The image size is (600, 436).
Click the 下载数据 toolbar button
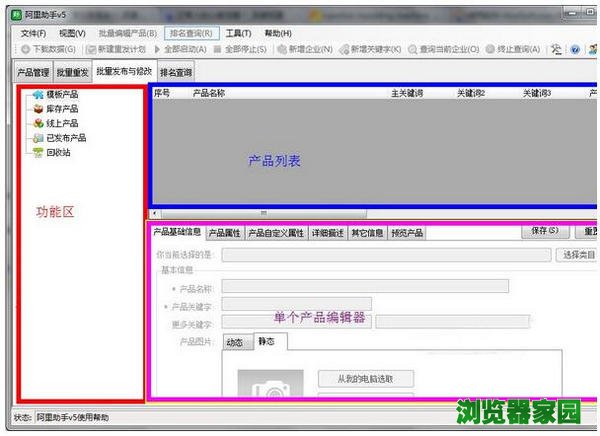[47, 49]
